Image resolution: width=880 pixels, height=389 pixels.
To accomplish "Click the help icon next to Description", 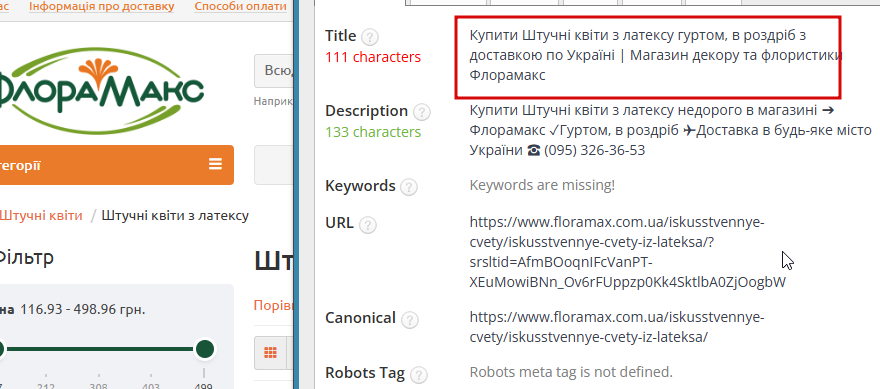I will coord(421,113).
